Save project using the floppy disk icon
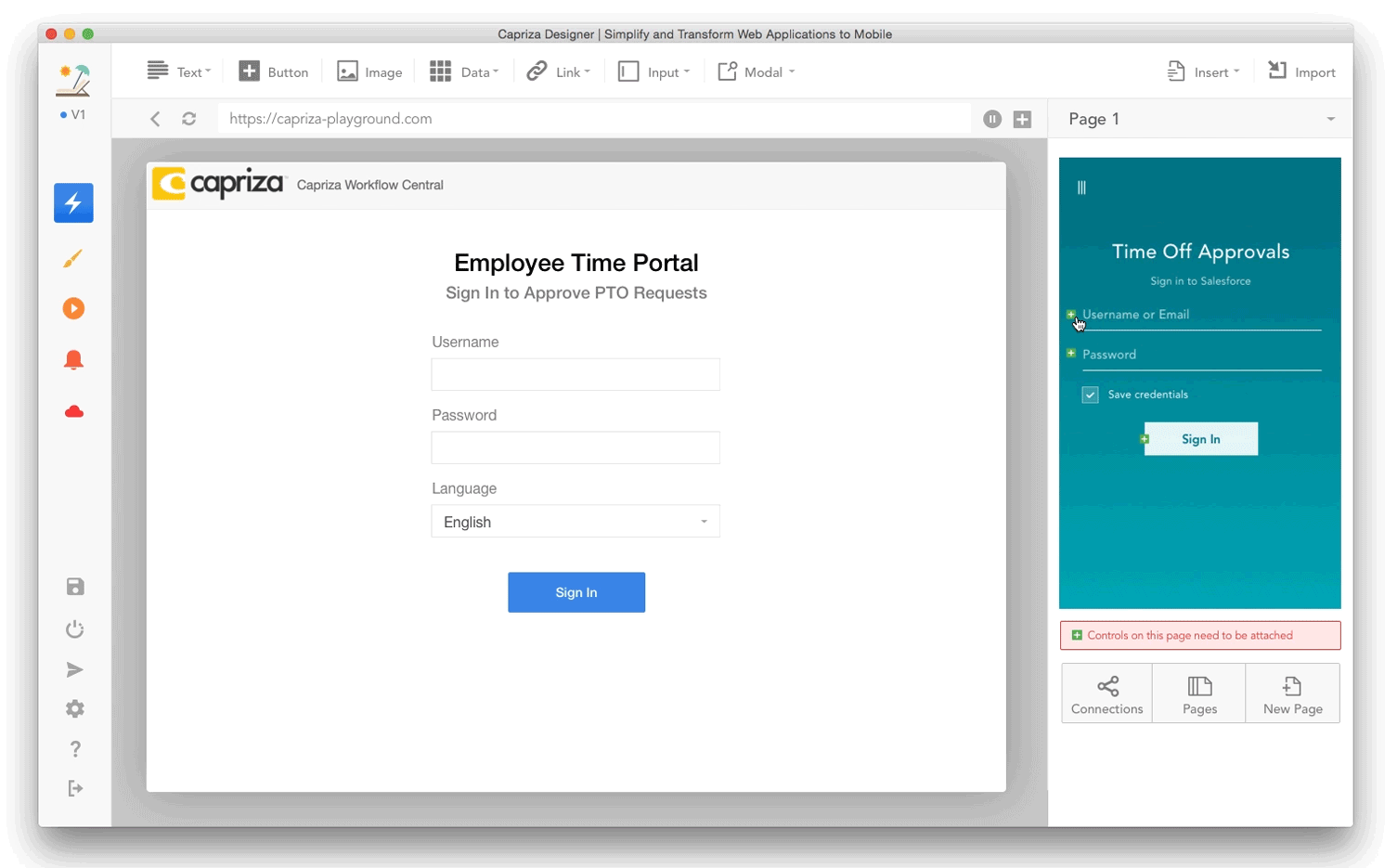1397x868 pixels. [x=75, y=587]
